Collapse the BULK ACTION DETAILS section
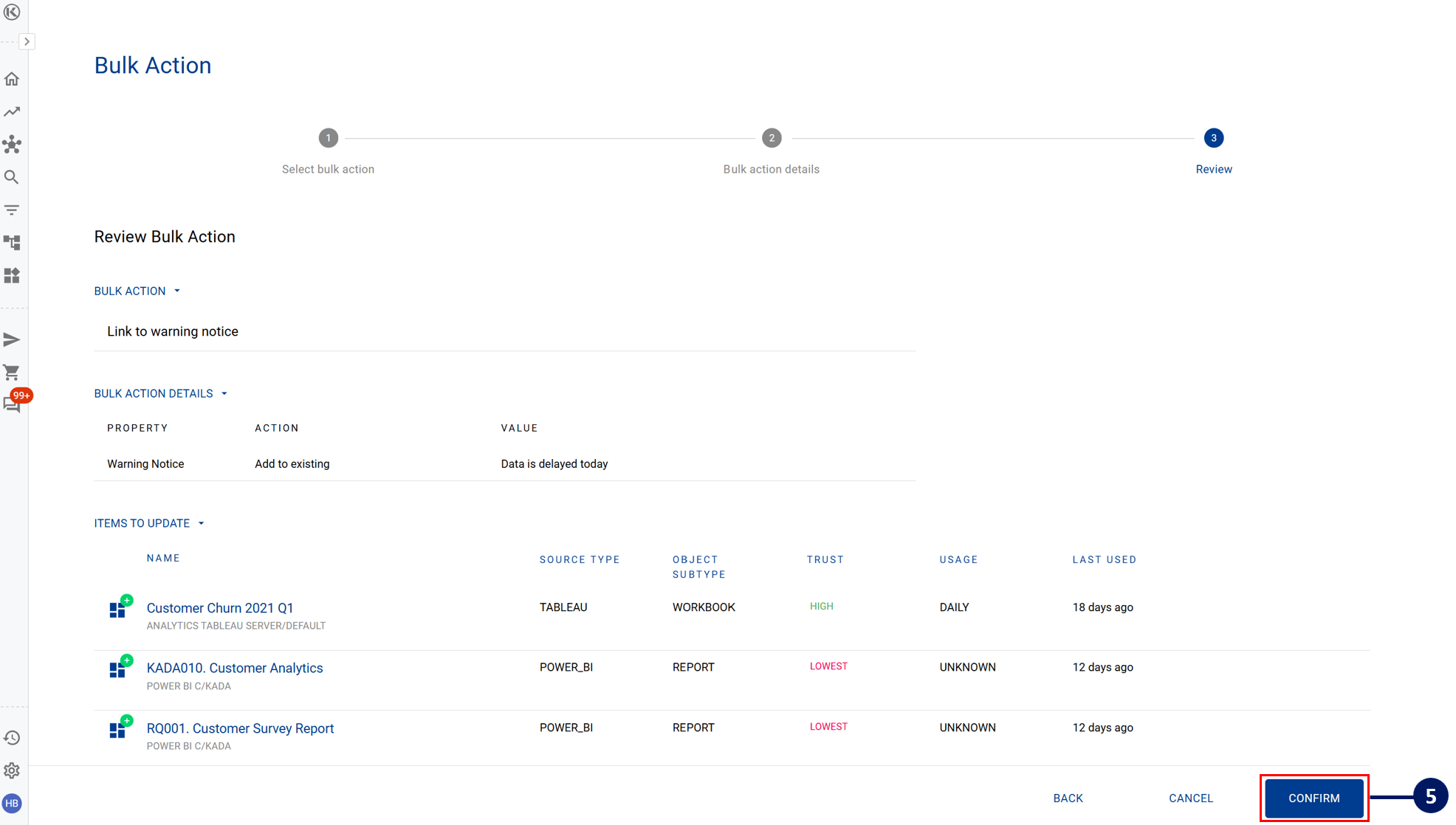 [x=161, y=393]
